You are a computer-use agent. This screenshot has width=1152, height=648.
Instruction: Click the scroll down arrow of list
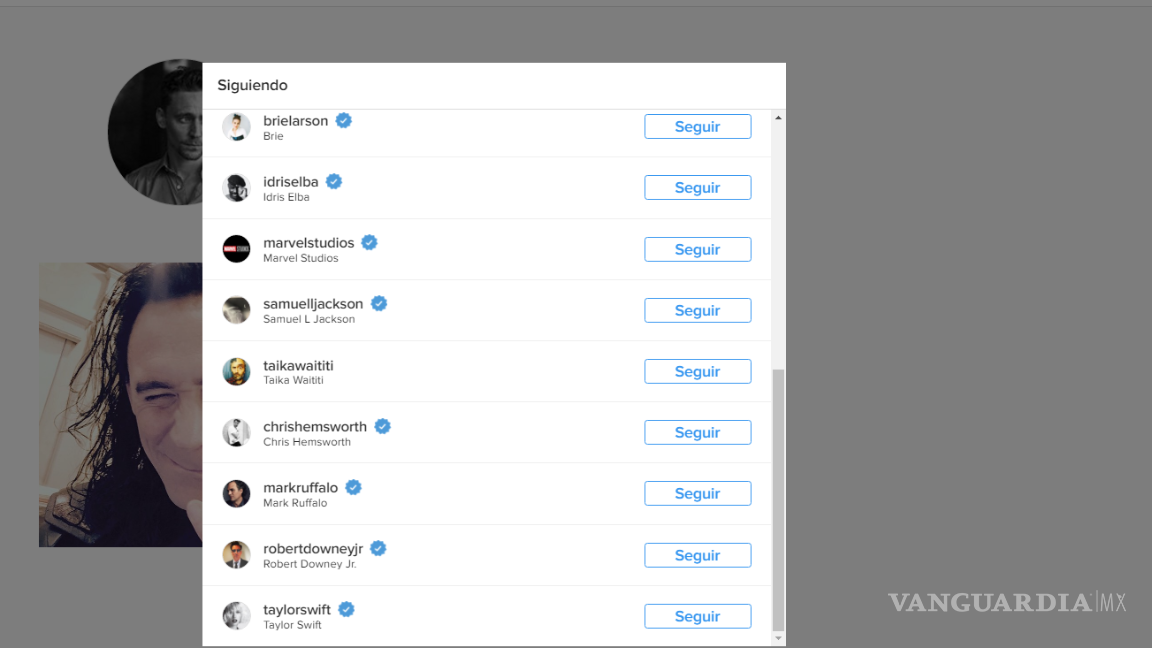tap(778, 637)
